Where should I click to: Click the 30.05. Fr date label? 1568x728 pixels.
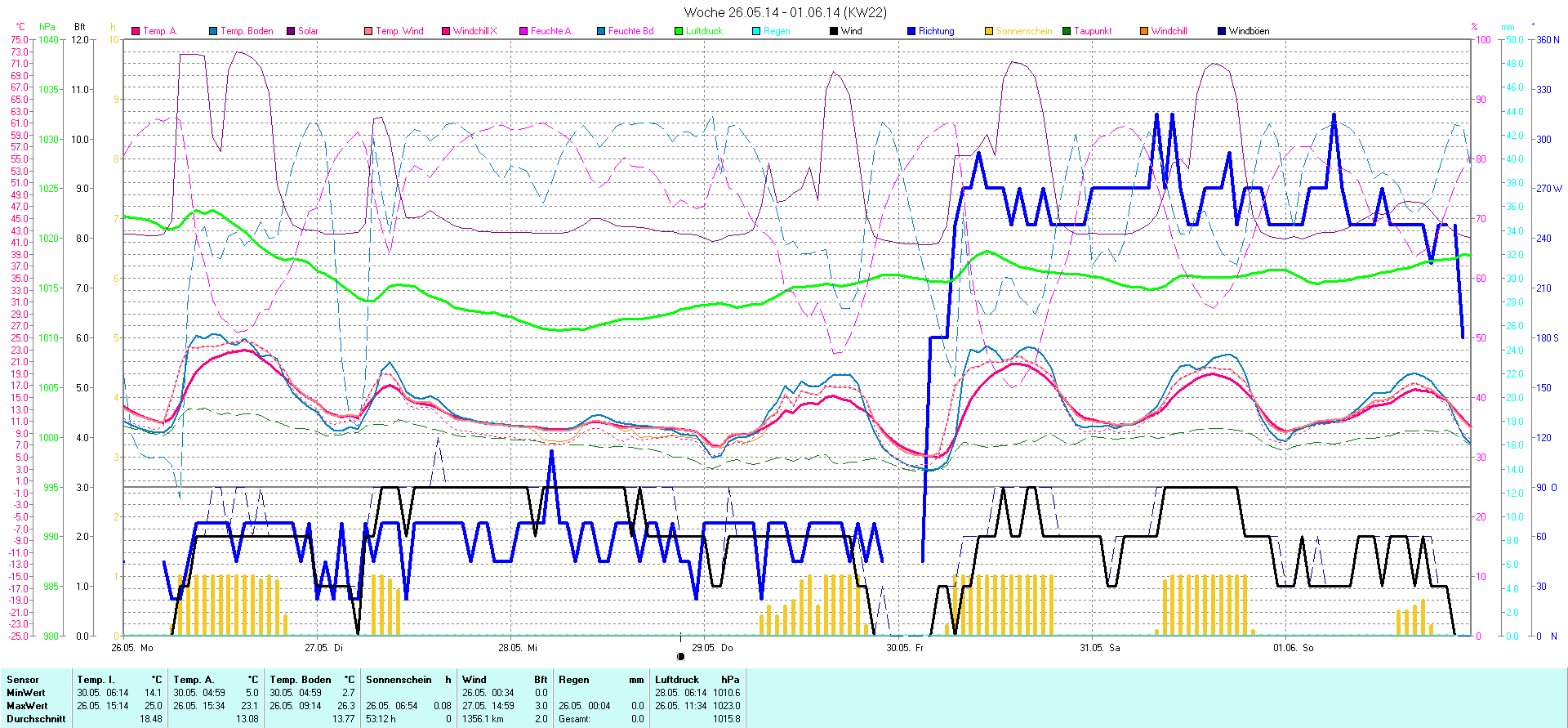pos(905,648)
